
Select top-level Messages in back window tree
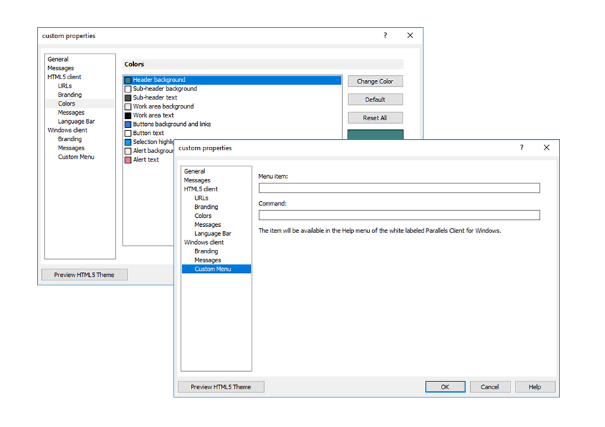pyautogui.click(x=61, y=68)
